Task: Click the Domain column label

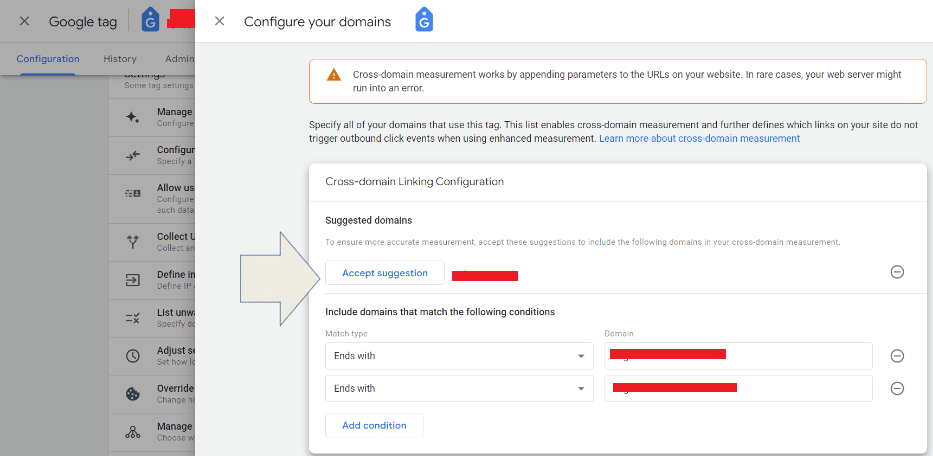Action: pyautogui.click(x=618, y=333)
